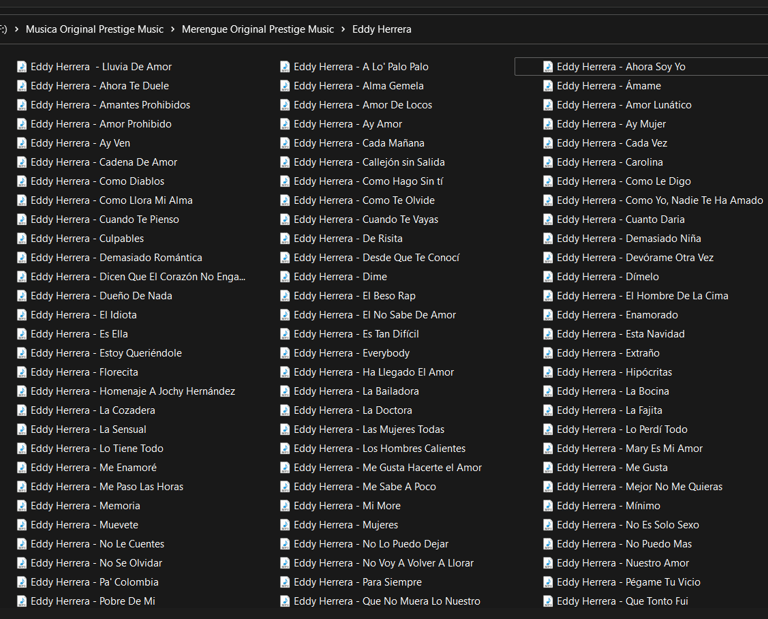Click the audio icon next to Para Siempre
Screen dimensions: 768x619
point(285,582)
